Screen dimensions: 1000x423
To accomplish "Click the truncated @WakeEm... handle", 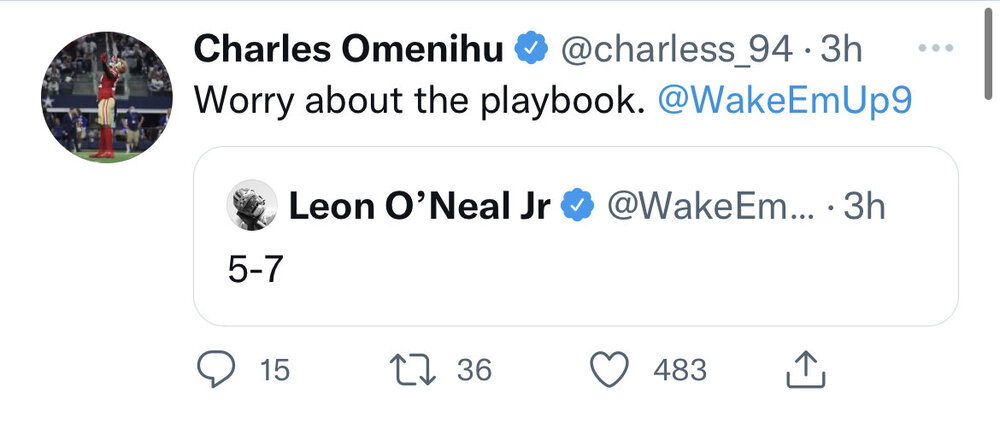I will (713, 206).
